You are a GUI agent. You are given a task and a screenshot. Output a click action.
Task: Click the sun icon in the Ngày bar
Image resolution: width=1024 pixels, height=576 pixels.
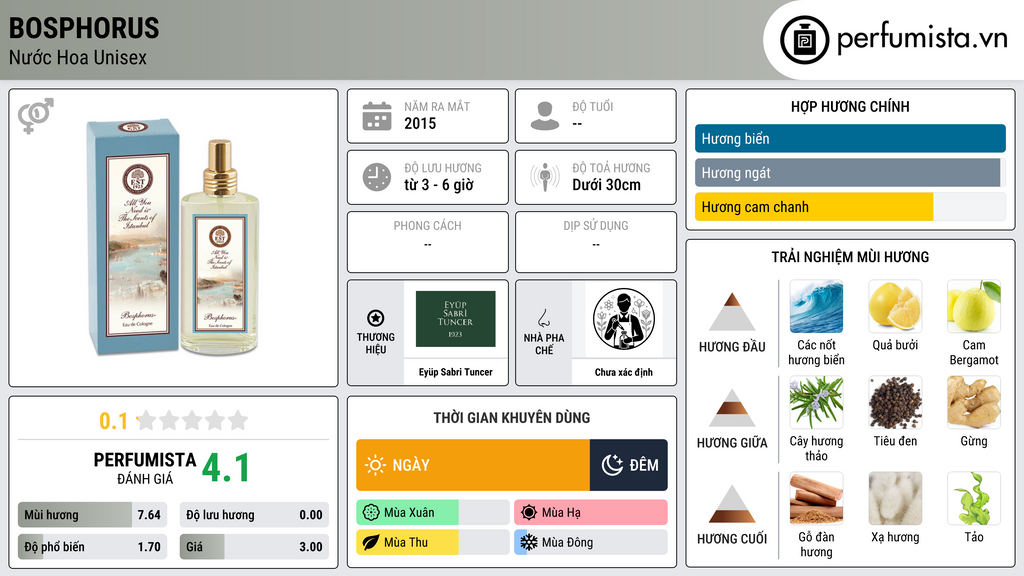376,465
